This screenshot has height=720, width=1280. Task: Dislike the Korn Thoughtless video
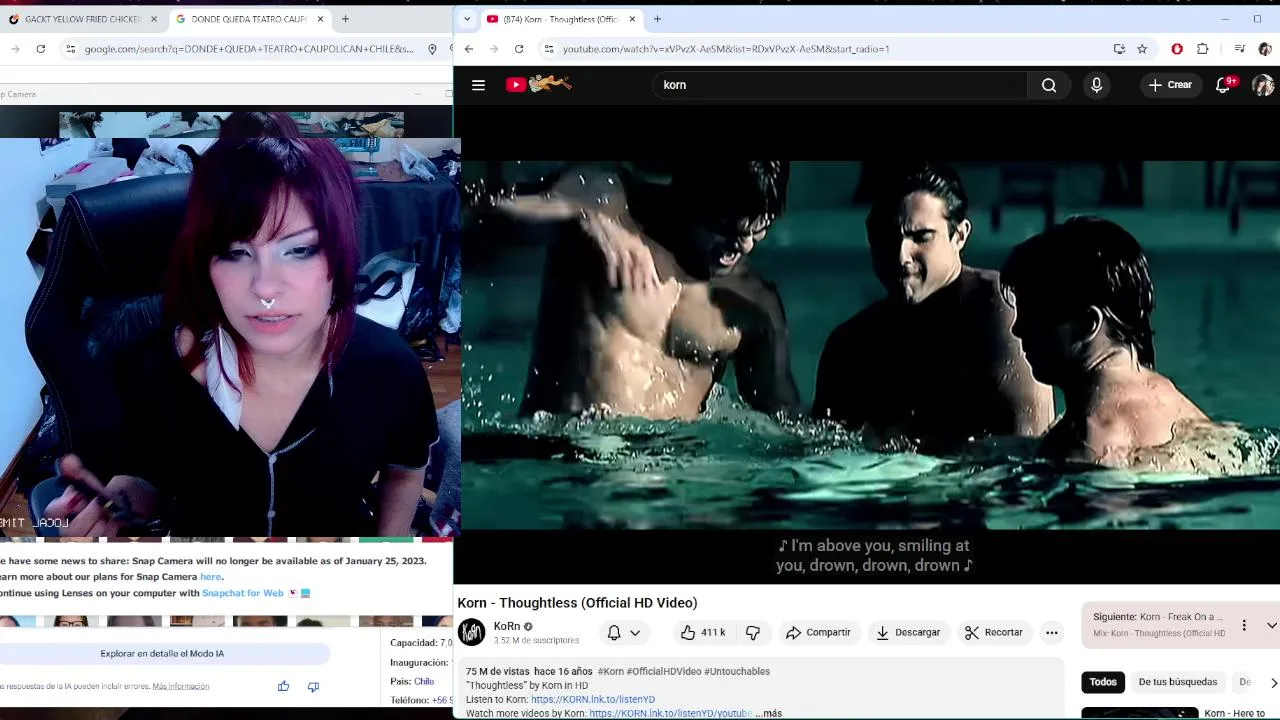click(x=753, y=632)
